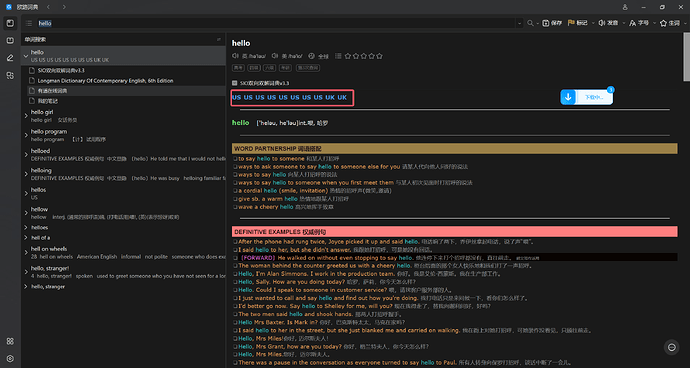Click the 高考 tag under pronunciation

[x=238, y=68]
